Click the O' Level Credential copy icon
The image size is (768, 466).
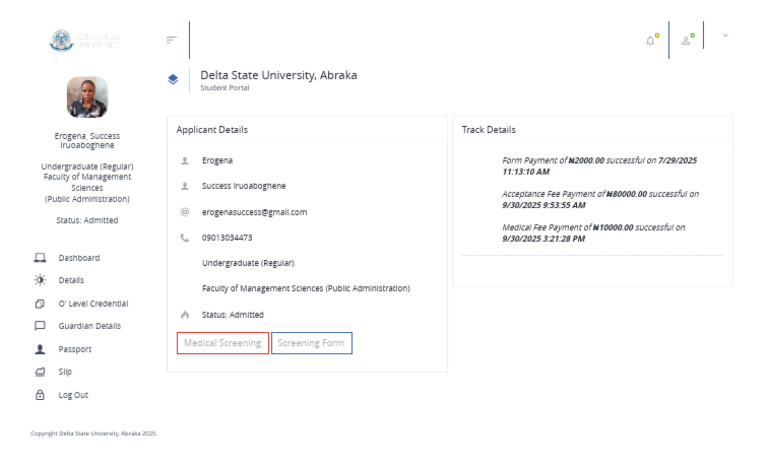(40, 304)
